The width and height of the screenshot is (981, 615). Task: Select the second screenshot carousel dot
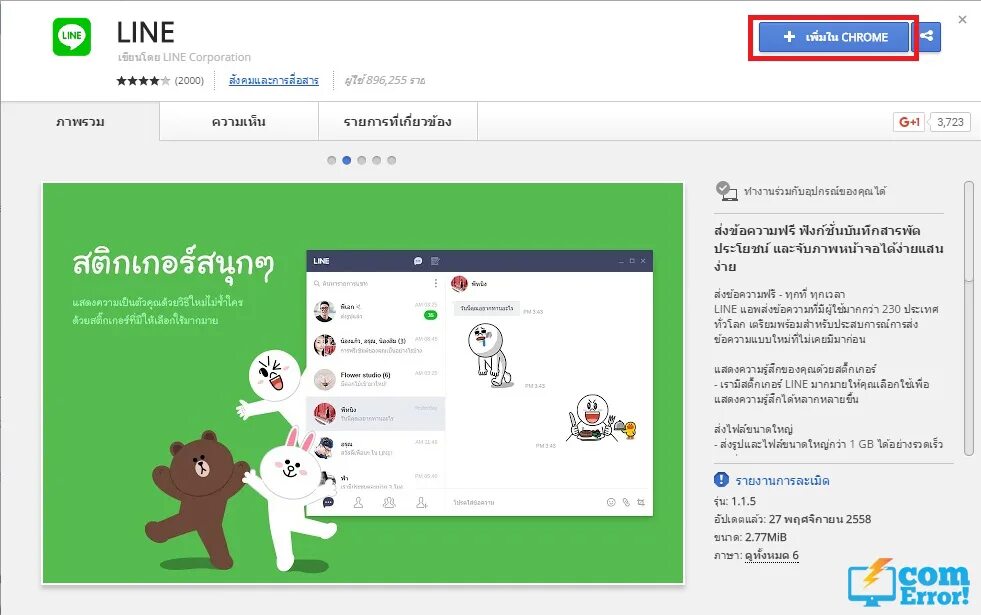(x=347, y=160)
